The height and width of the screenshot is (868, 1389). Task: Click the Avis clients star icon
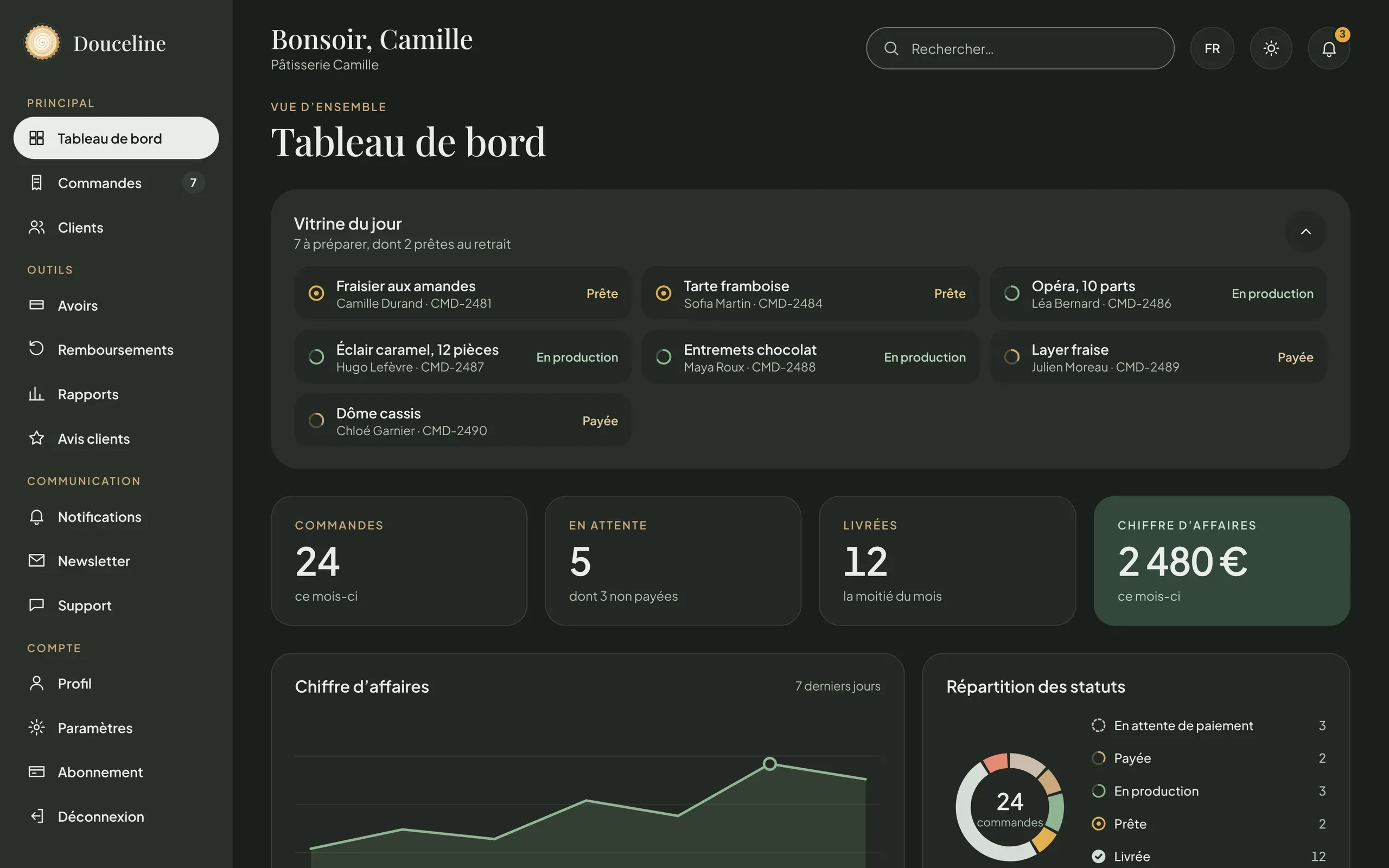pos(37,438)
